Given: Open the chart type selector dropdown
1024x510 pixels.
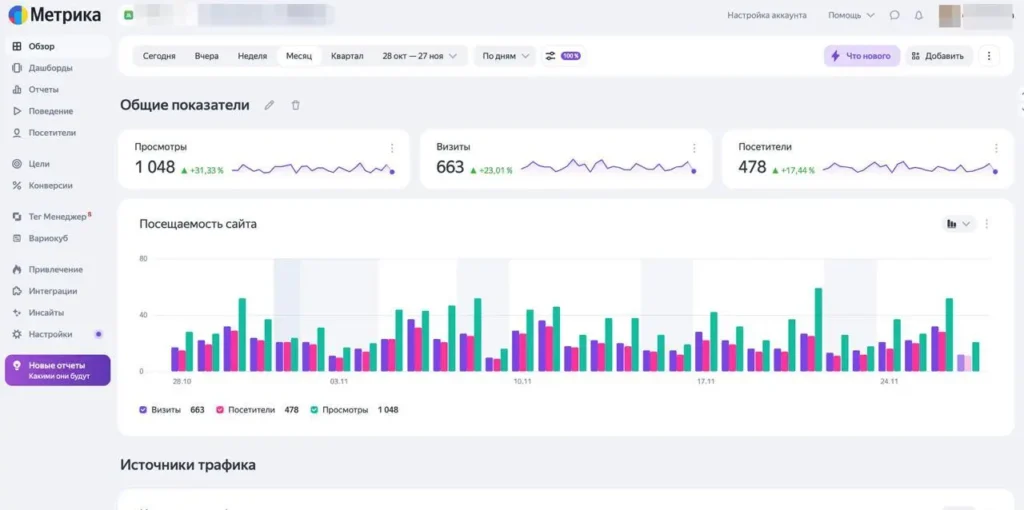Looking at the screenshot, I should (x=958, y=224).
